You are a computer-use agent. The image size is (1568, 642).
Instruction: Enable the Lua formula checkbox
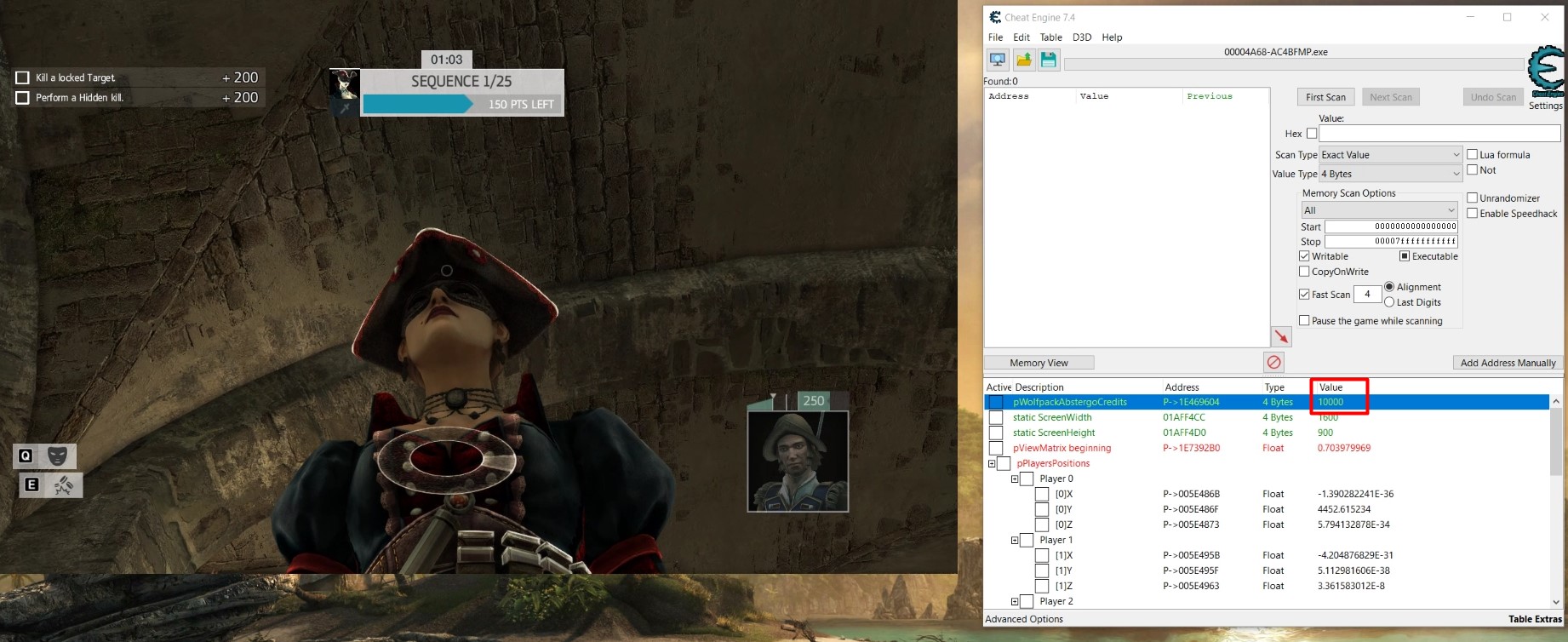[1472, 154]
